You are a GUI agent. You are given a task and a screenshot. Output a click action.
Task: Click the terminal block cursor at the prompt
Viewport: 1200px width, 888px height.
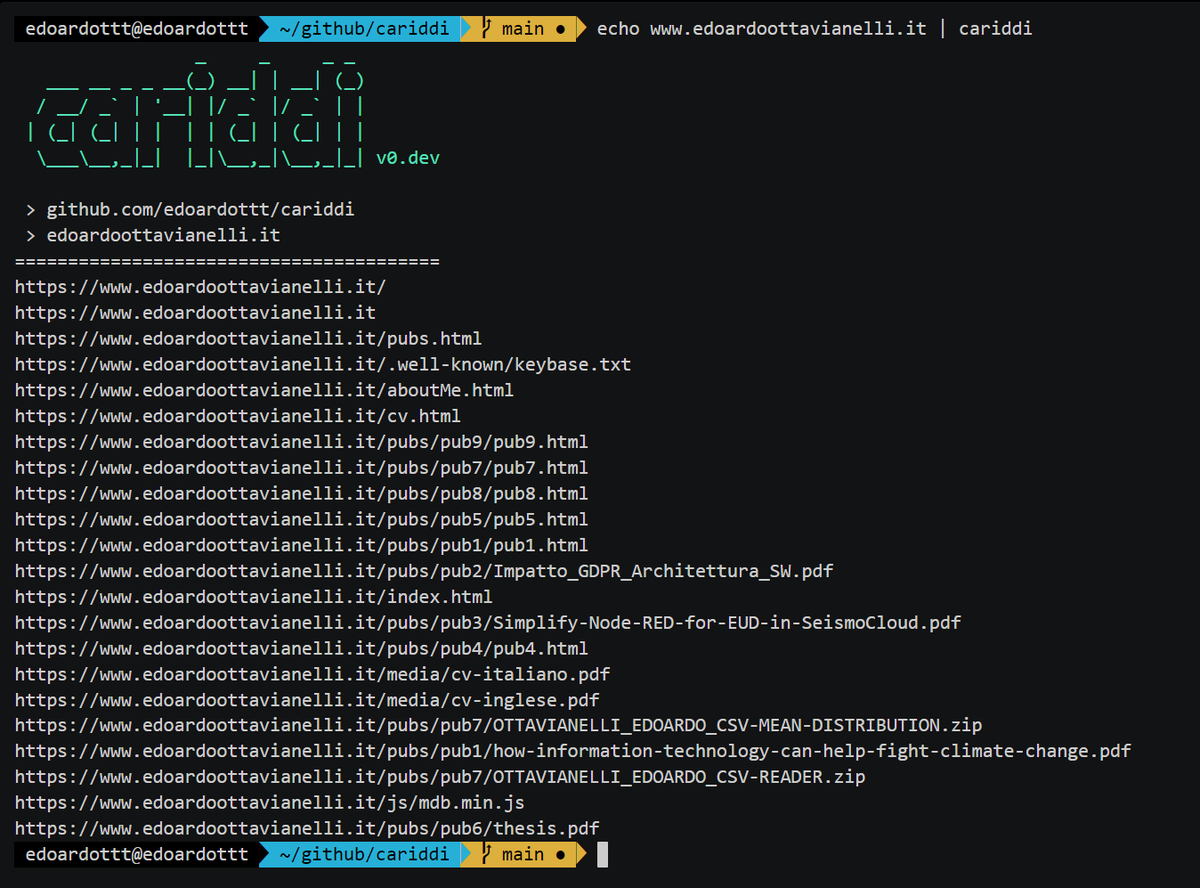(x=602, y=854)
